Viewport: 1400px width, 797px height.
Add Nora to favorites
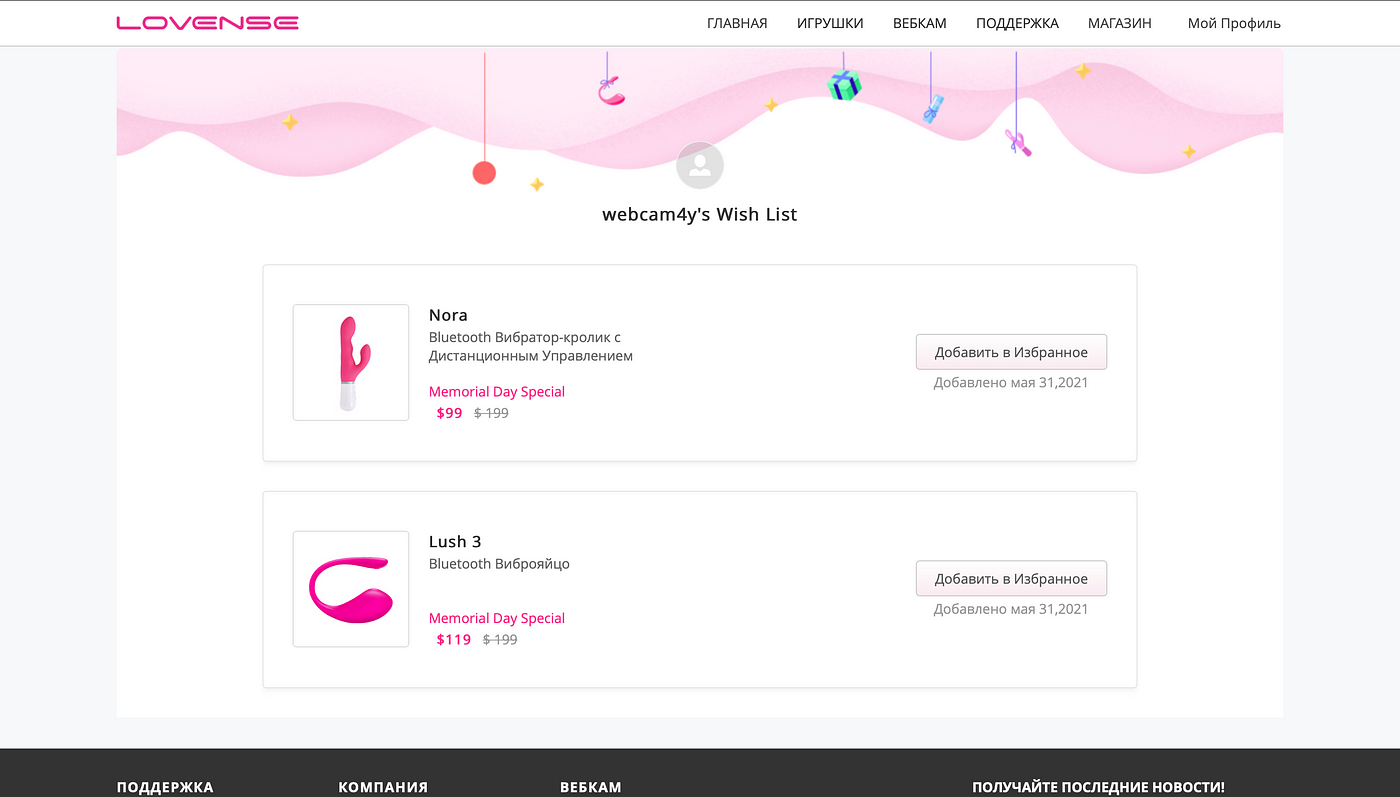coord(1011,352)
